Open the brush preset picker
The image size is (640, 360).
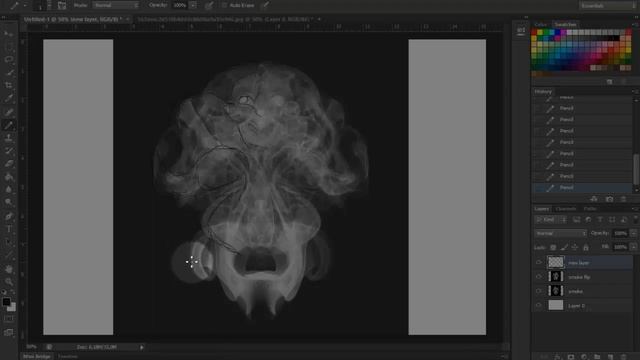tap(42, 5)
